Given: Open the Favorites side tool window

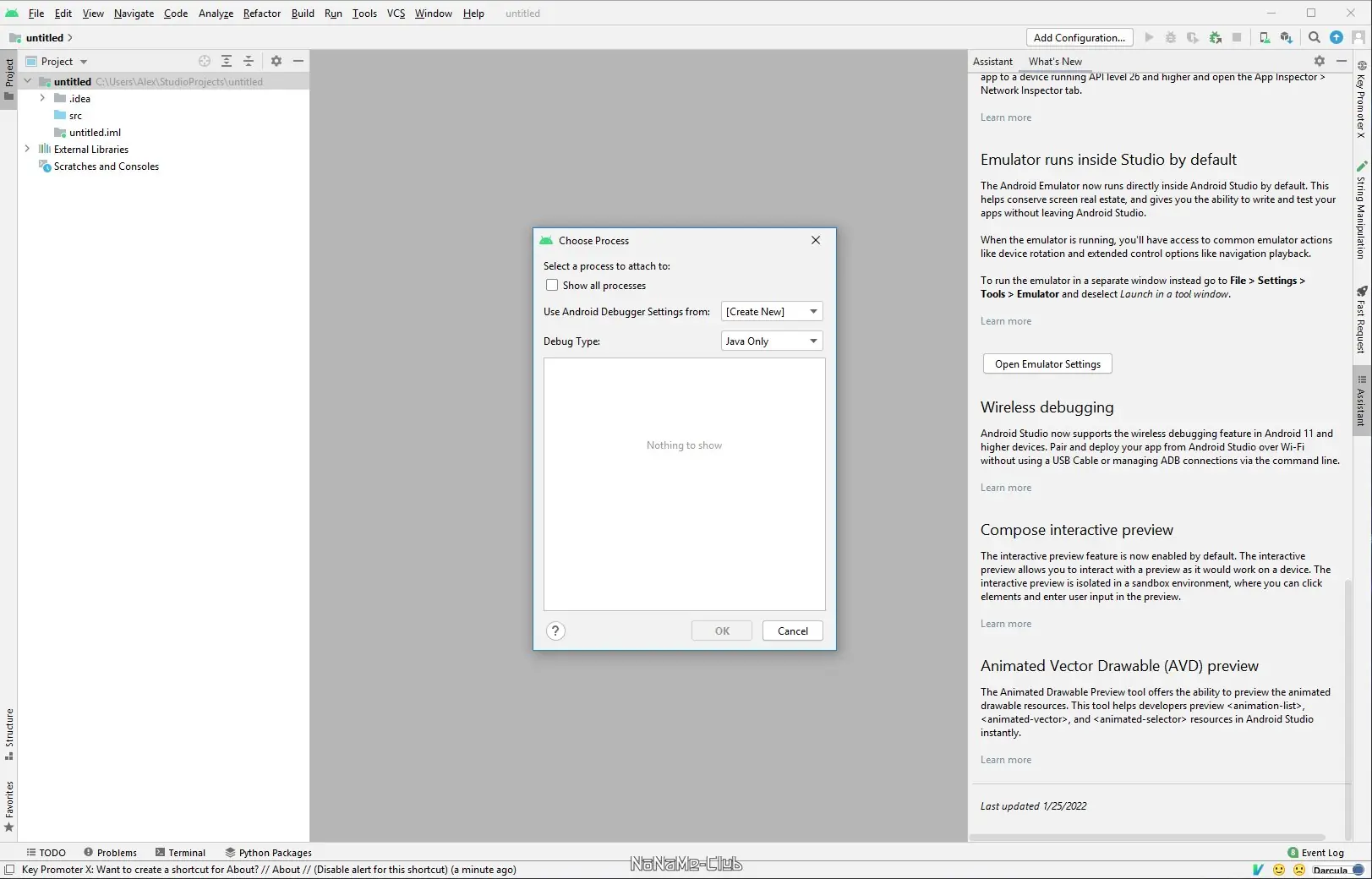Looking at the screenshot, I should tap(9, 806).
